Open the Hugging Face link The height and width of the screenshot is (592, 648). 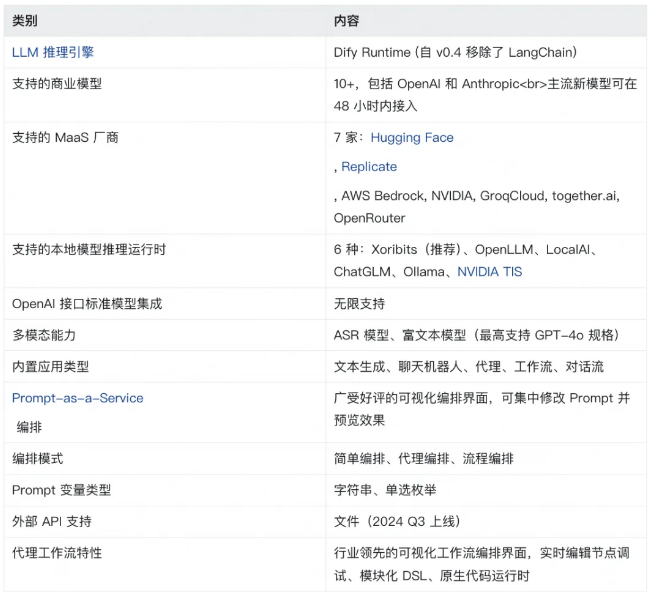tap(412, 137)
